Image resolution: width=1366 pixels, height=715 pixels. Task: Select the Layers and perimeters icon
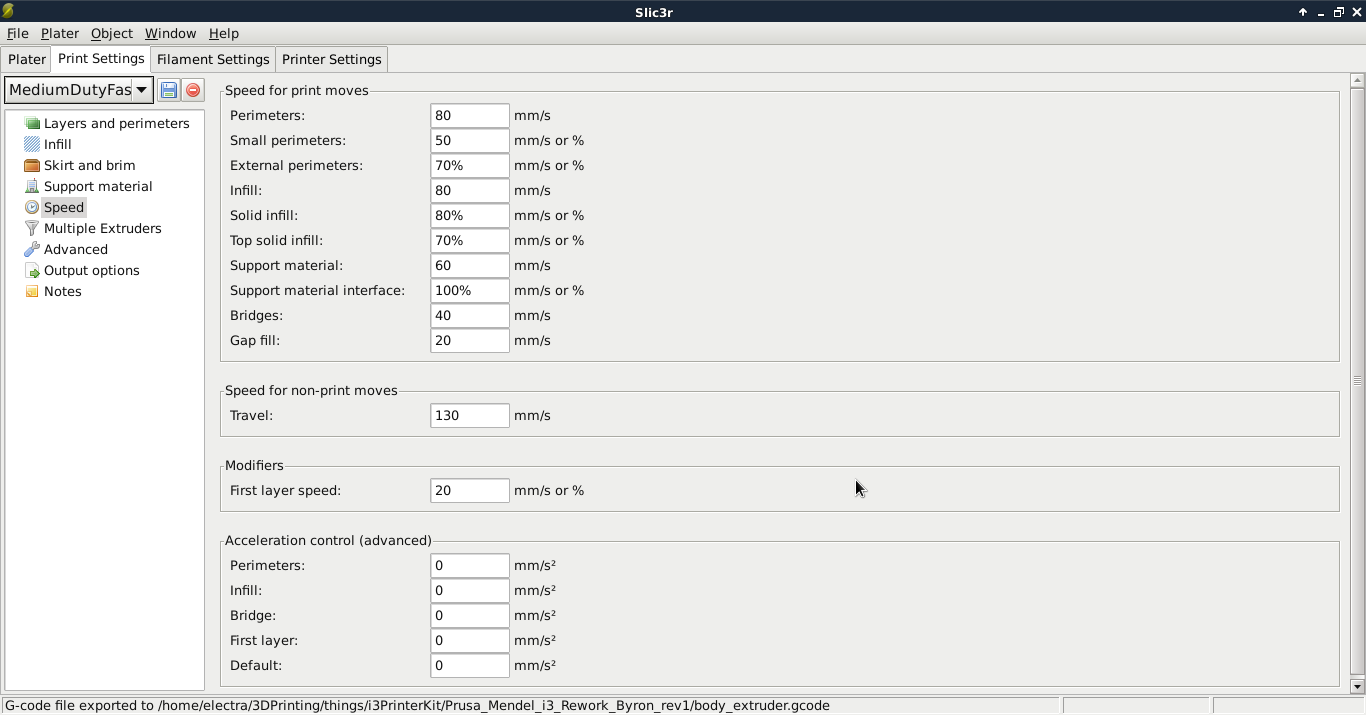pyautogui.click(x=32, y=123)
